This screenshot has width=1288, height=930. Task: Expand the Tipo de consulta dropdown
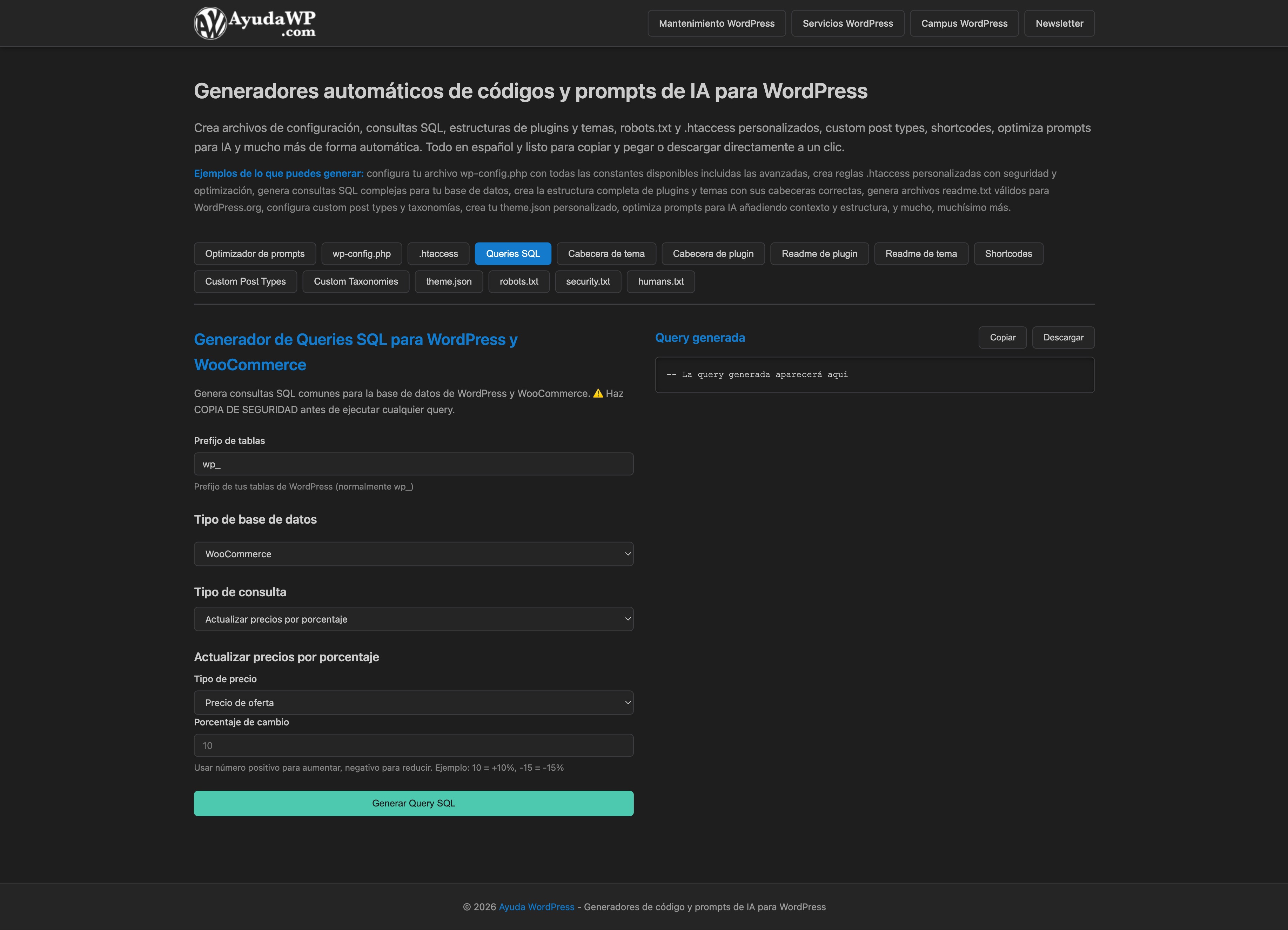[413, 619]
